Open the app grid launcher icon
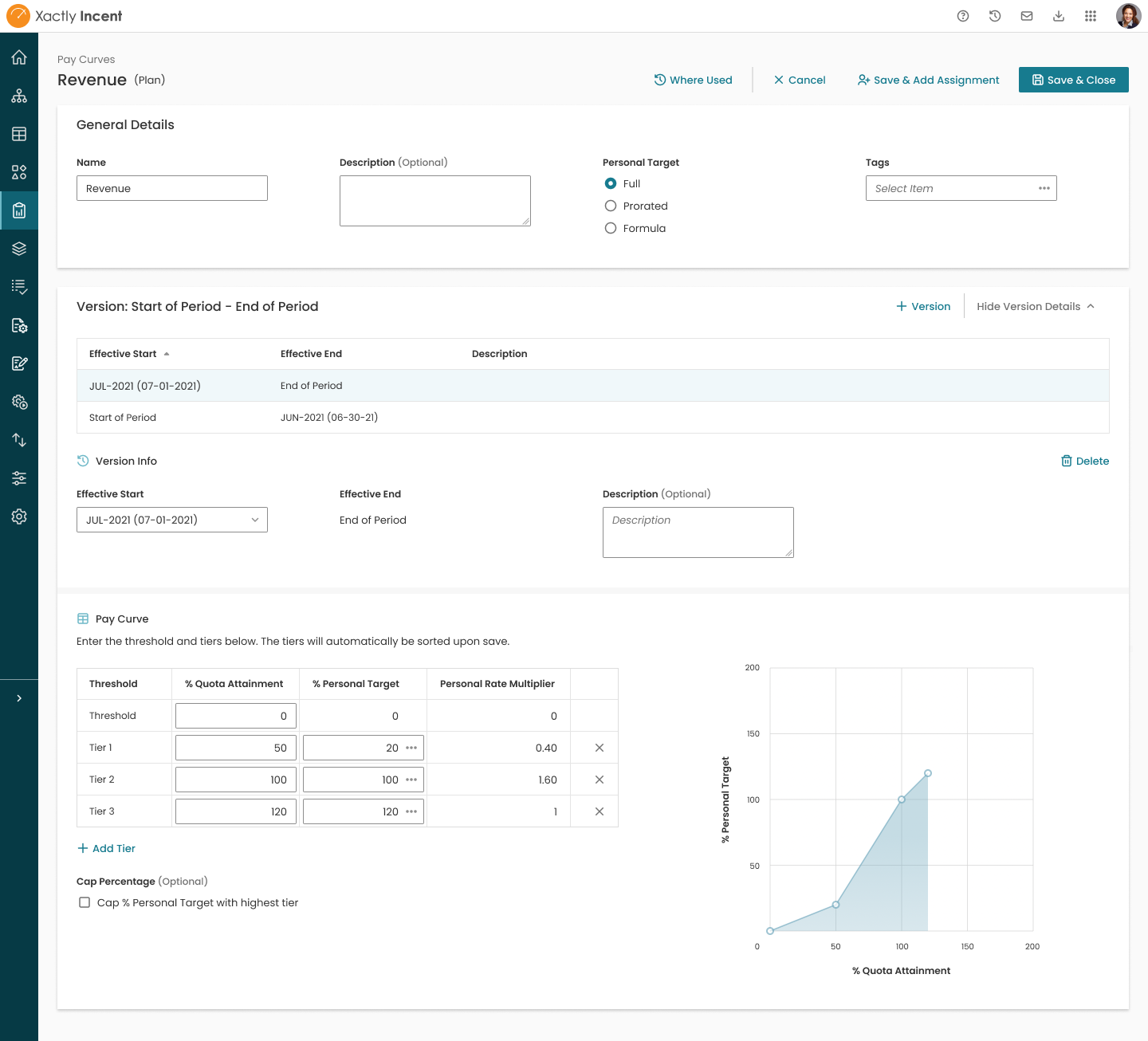 click(1090, 16)
